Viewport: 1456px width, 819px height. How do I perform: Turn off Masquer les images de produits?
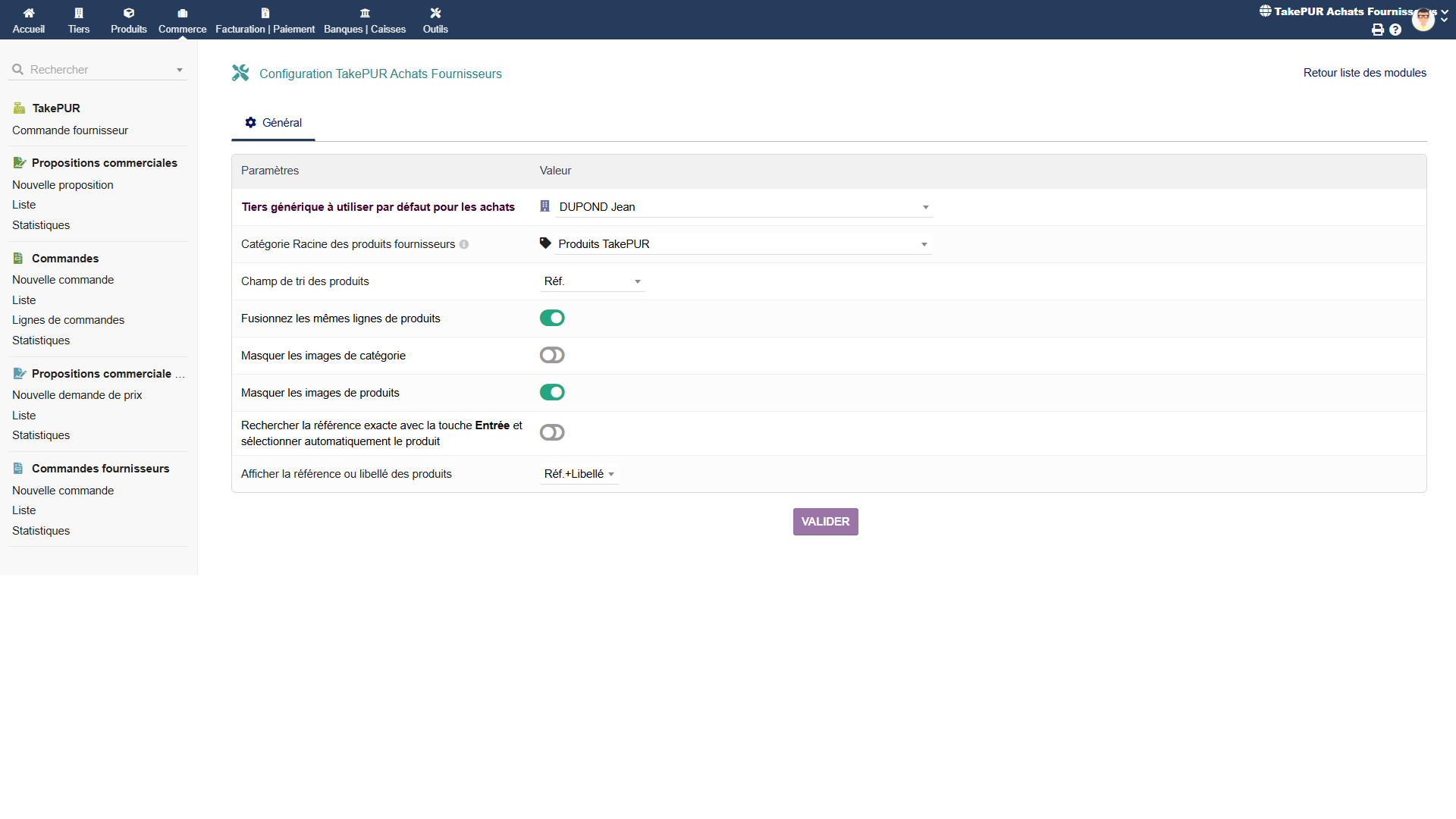tap(552, 393)
